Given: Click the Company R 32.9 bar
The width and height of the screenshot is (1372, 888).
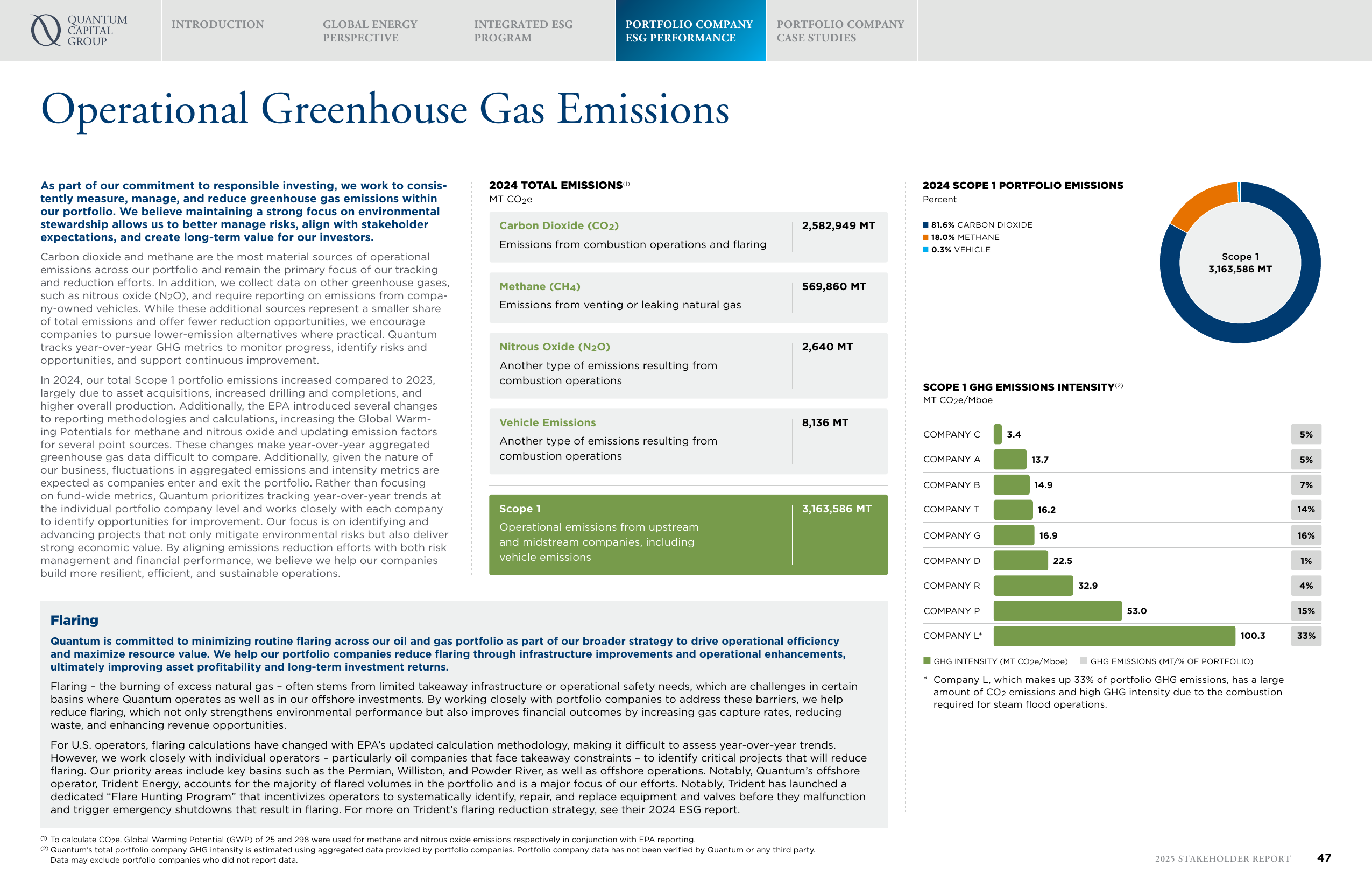Looking at the screenshot, I should click(1033, 586).
